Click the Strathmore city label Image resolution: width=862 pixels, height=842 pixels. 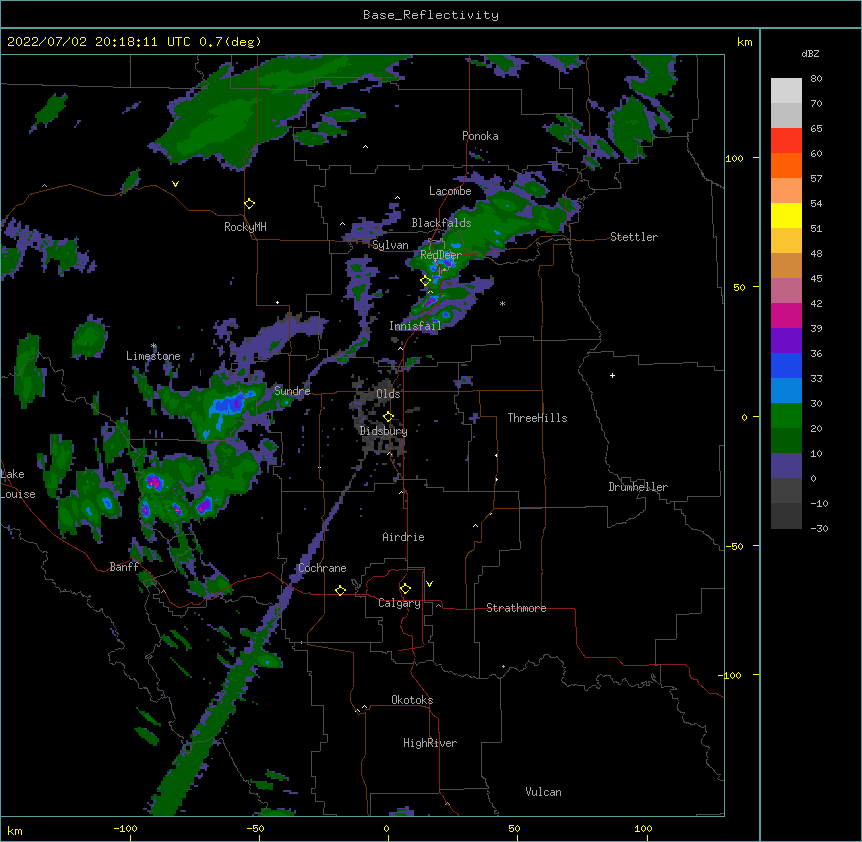click(x=516, y=608)
